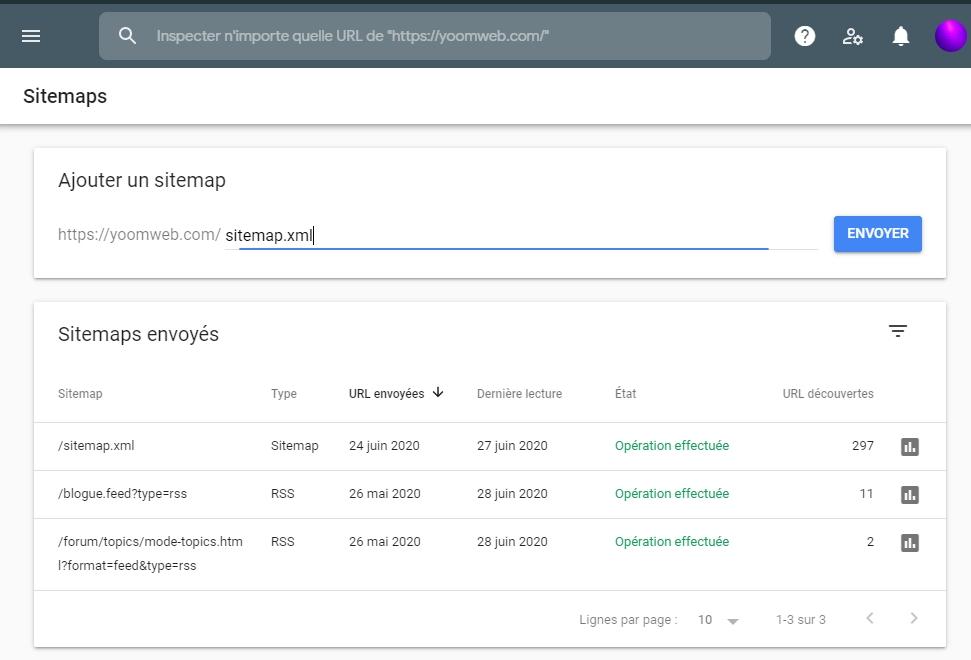The height and width of the screenshot is (660, 971).
Task: View the chart icon for /blogue.feed?type=rss row
Action: click(908, 493)
